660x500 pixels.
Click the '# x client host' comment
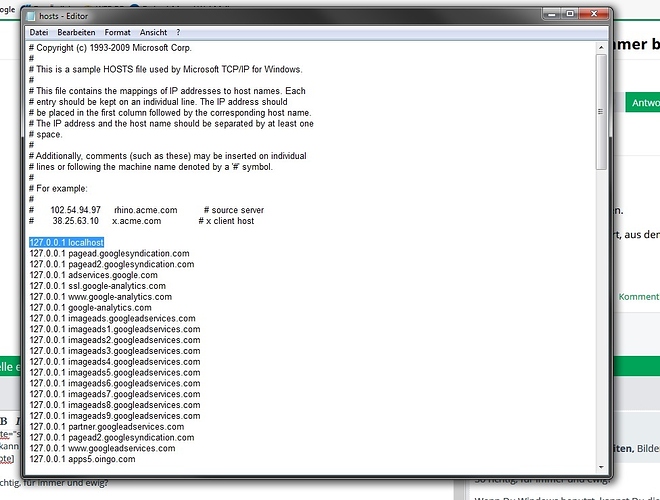pos(226,221)
